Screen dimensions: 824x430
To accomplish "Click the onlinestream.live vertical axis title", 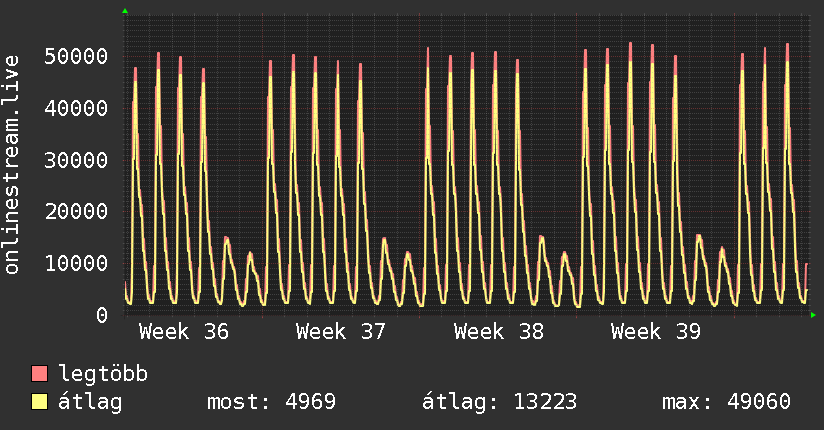I will (12, 165).
